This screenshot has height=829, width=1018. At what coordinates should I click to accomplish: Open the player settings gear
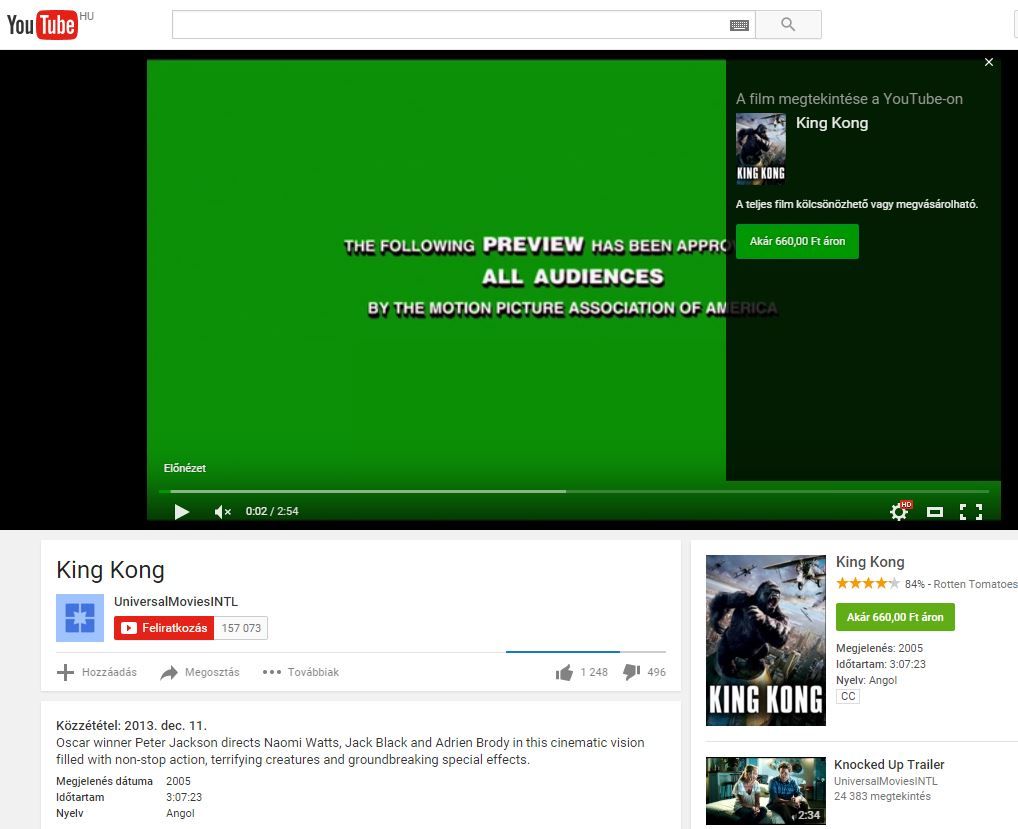(x=899, y=512)
